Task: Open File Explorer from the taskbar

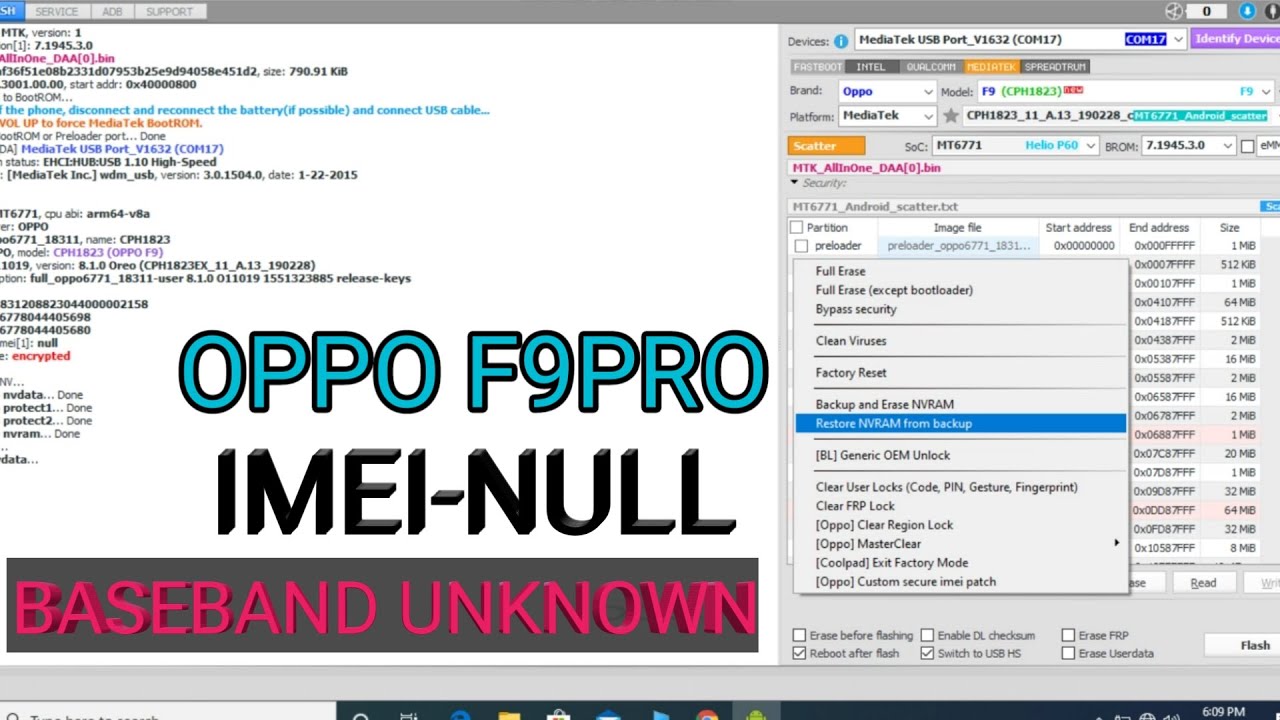Action: click(x=509, y=716)
